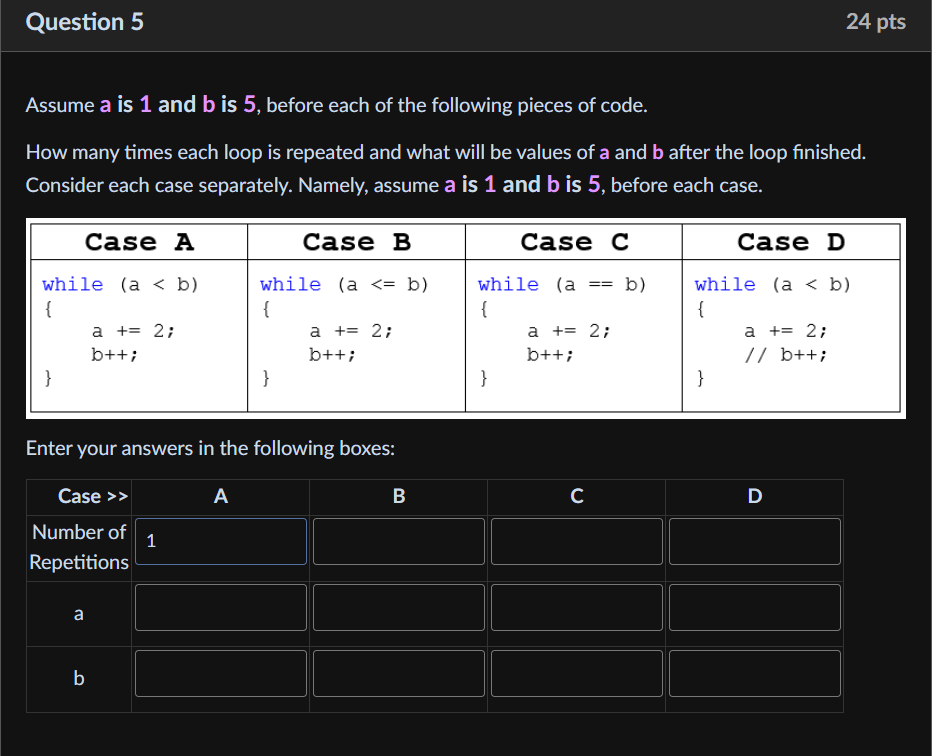Select the 'b' value box for case C
This screenshot has width=932, height=756.
[x=577, y=673]
